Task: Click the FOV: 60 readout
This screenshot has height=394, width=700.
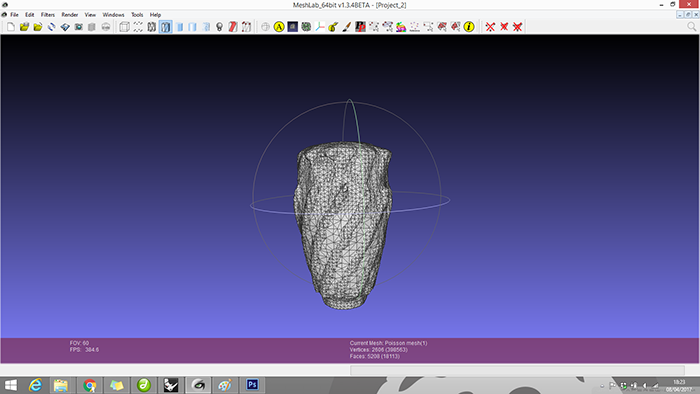Action: tap(79, 343)
